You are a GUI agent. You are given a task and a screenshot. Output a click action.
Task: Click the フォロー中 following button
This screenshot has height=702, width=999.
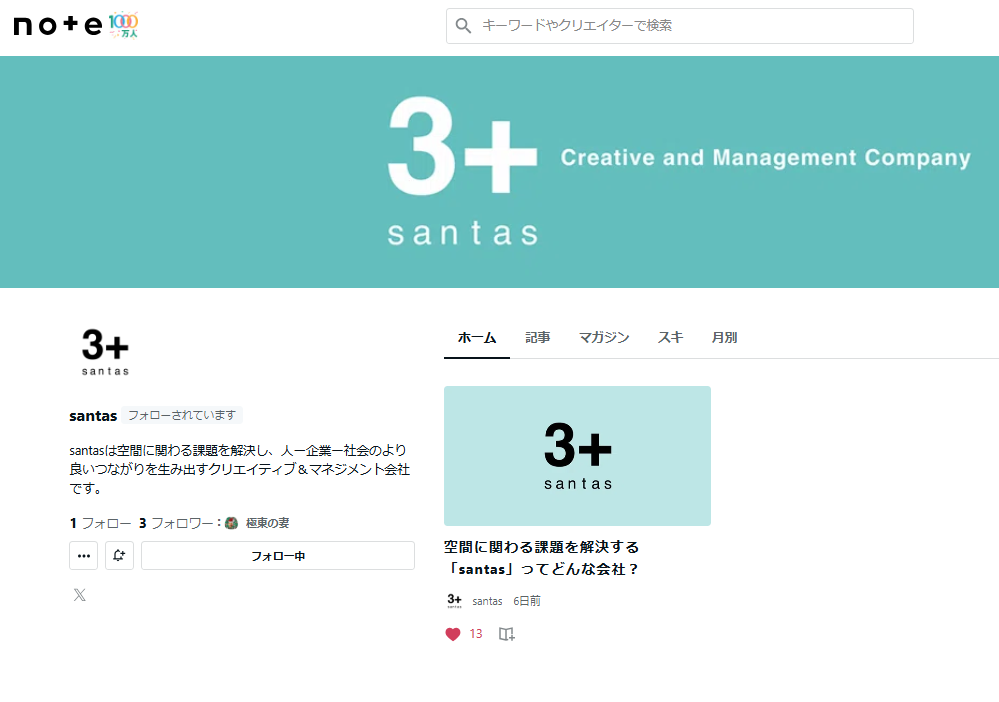coord(278,555)
